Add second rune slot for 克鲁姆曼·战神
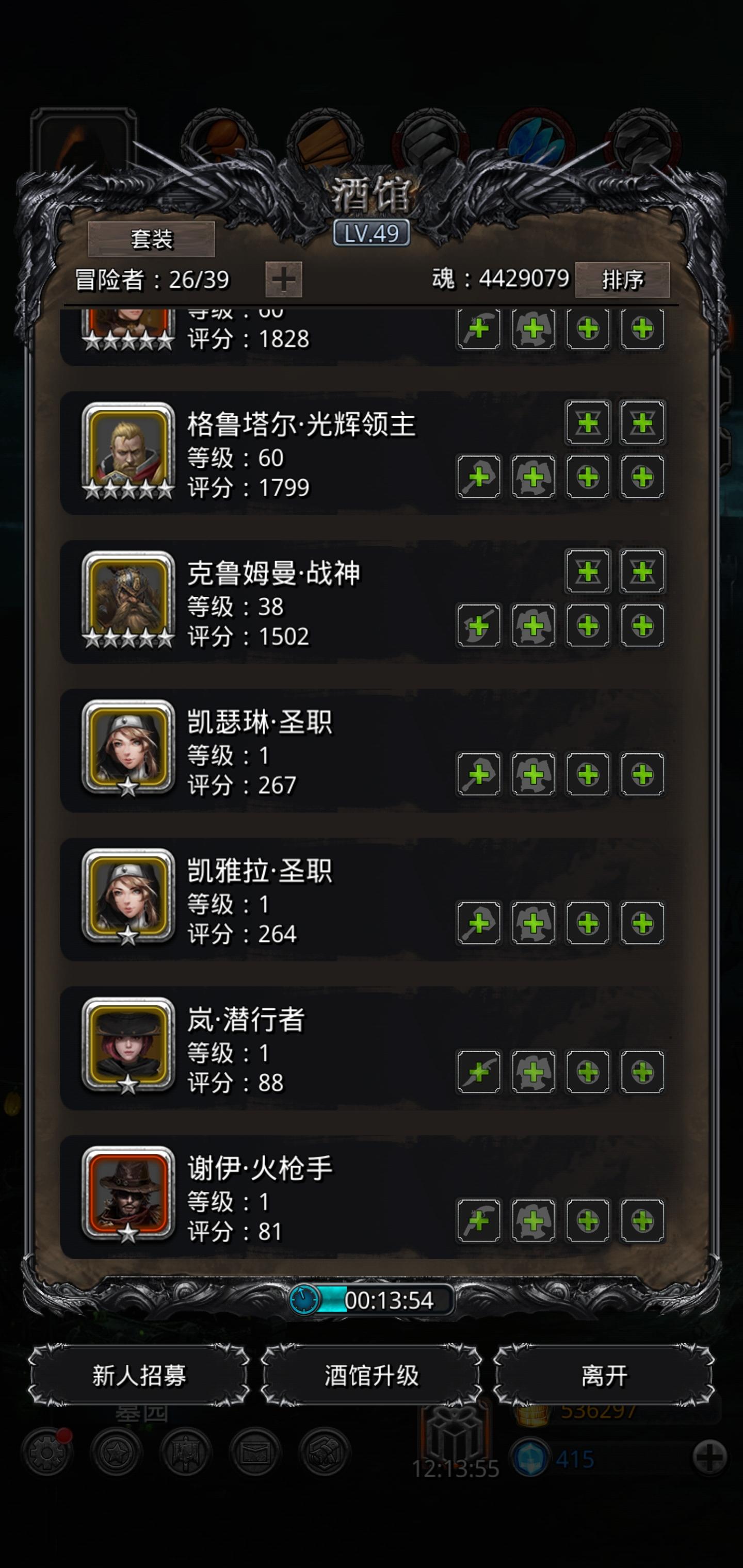The width and height of the screenshot is (743, 1568). (642, 571)
